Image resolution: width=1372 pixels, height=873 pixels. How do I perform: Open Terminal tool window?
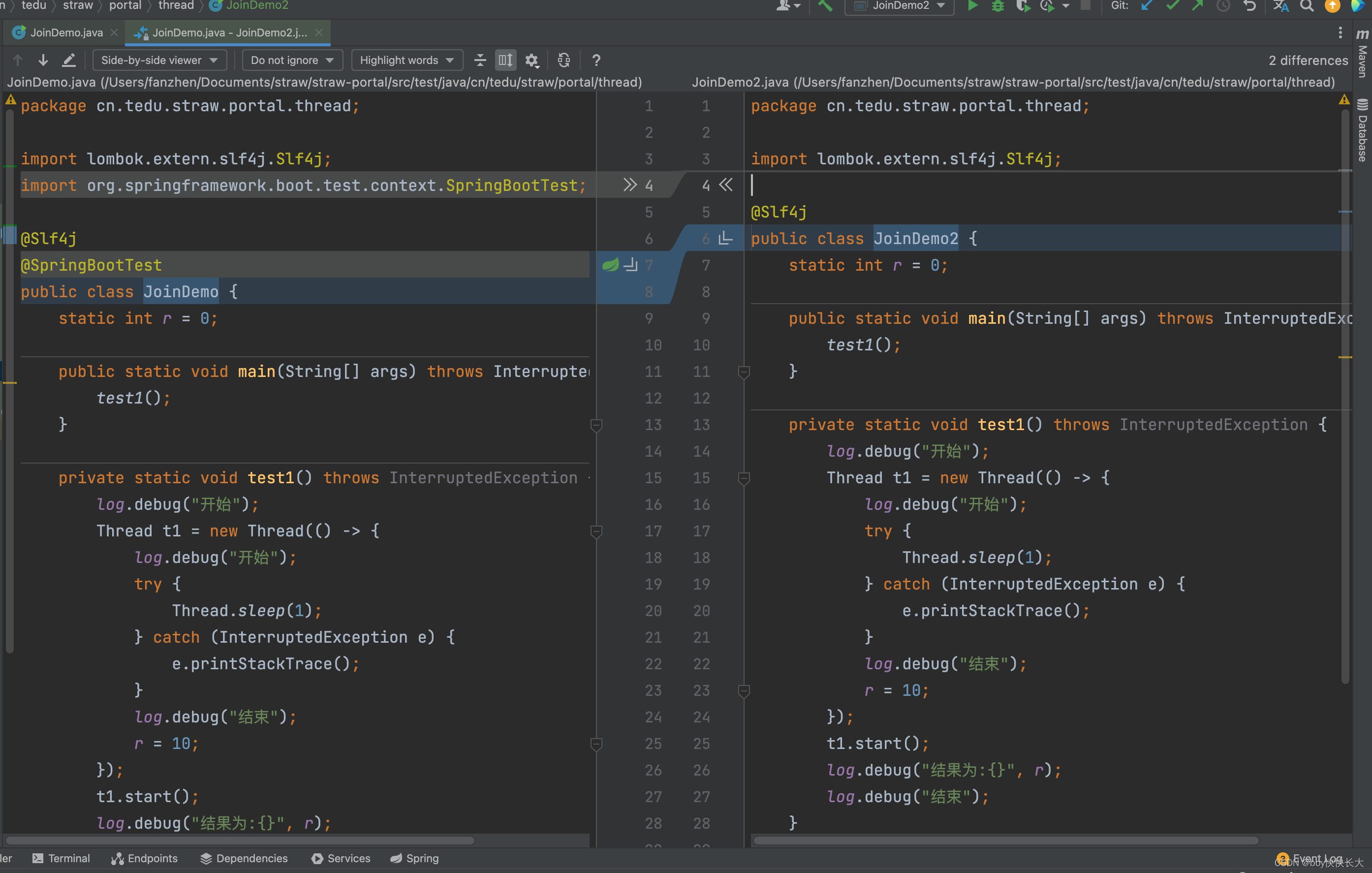pos(61,858)
